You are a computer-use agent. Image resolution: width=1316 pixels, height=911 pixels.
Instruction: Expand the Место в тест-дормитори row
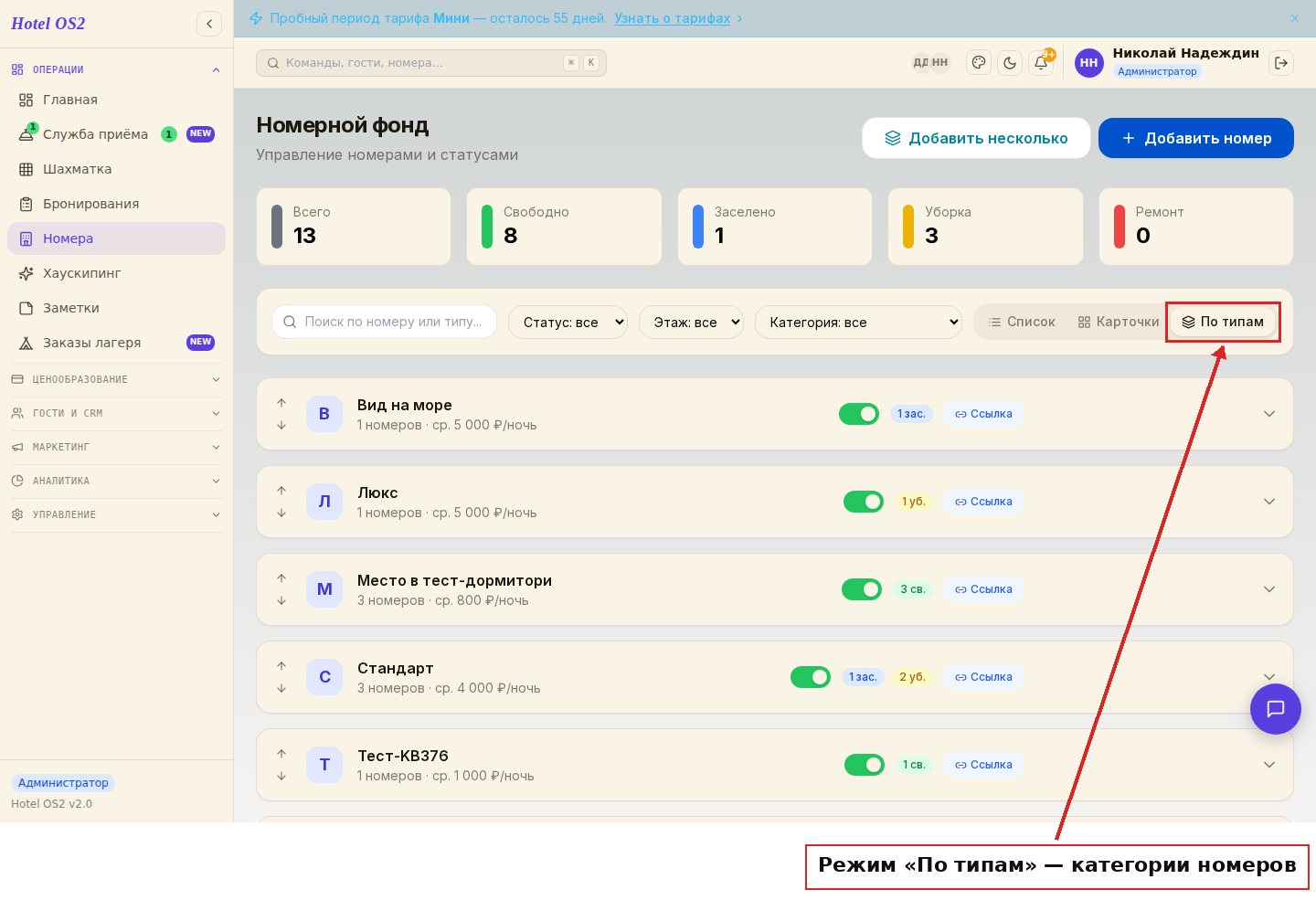click(x=1269, y=589)
